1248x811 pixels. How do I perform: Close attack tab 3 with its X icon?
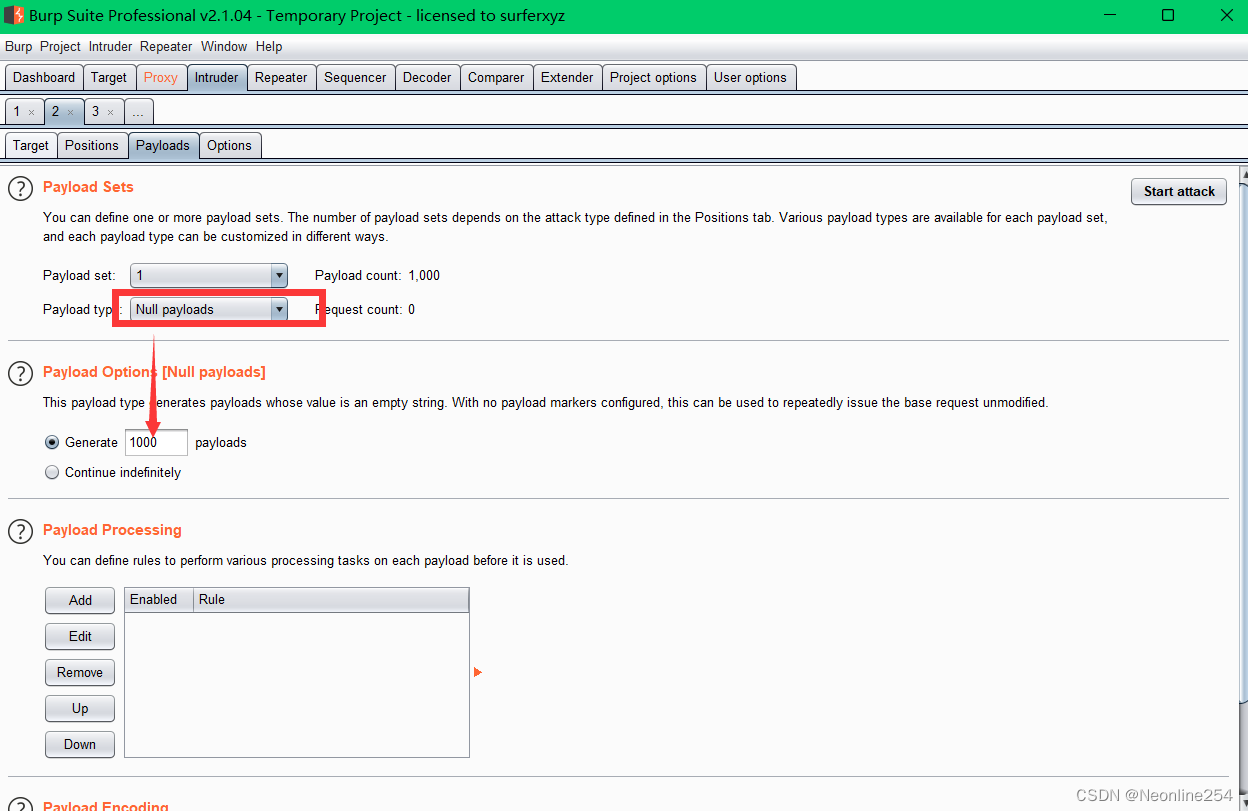tap(111, 111)
